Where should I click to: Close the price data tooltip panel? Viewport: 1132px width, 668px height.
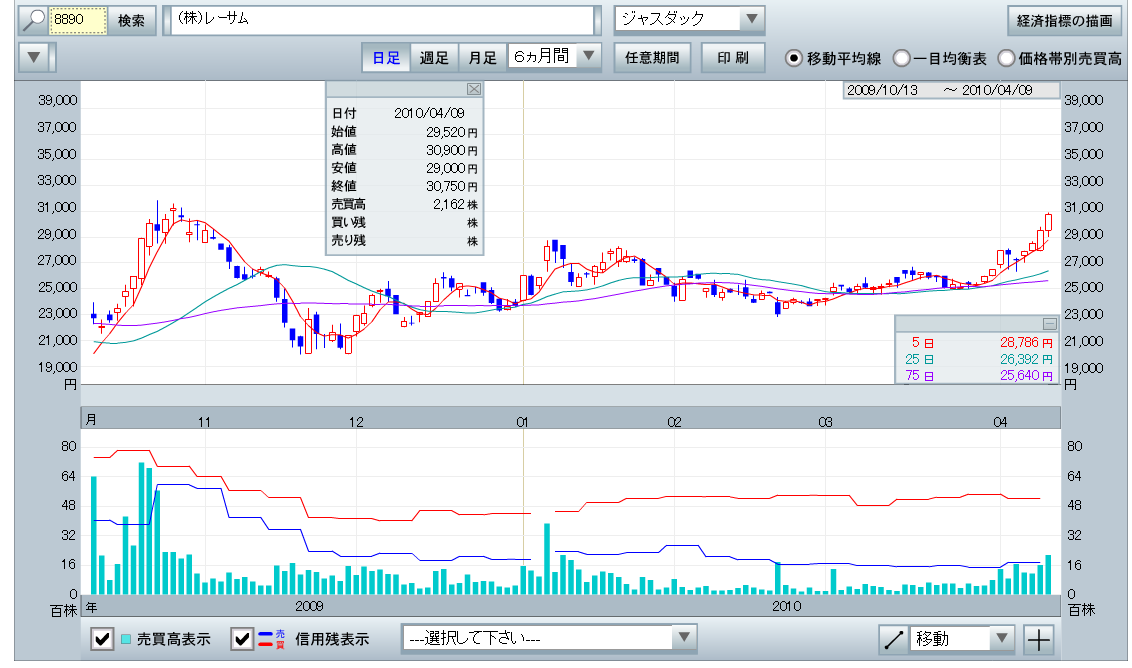point(474,89)
